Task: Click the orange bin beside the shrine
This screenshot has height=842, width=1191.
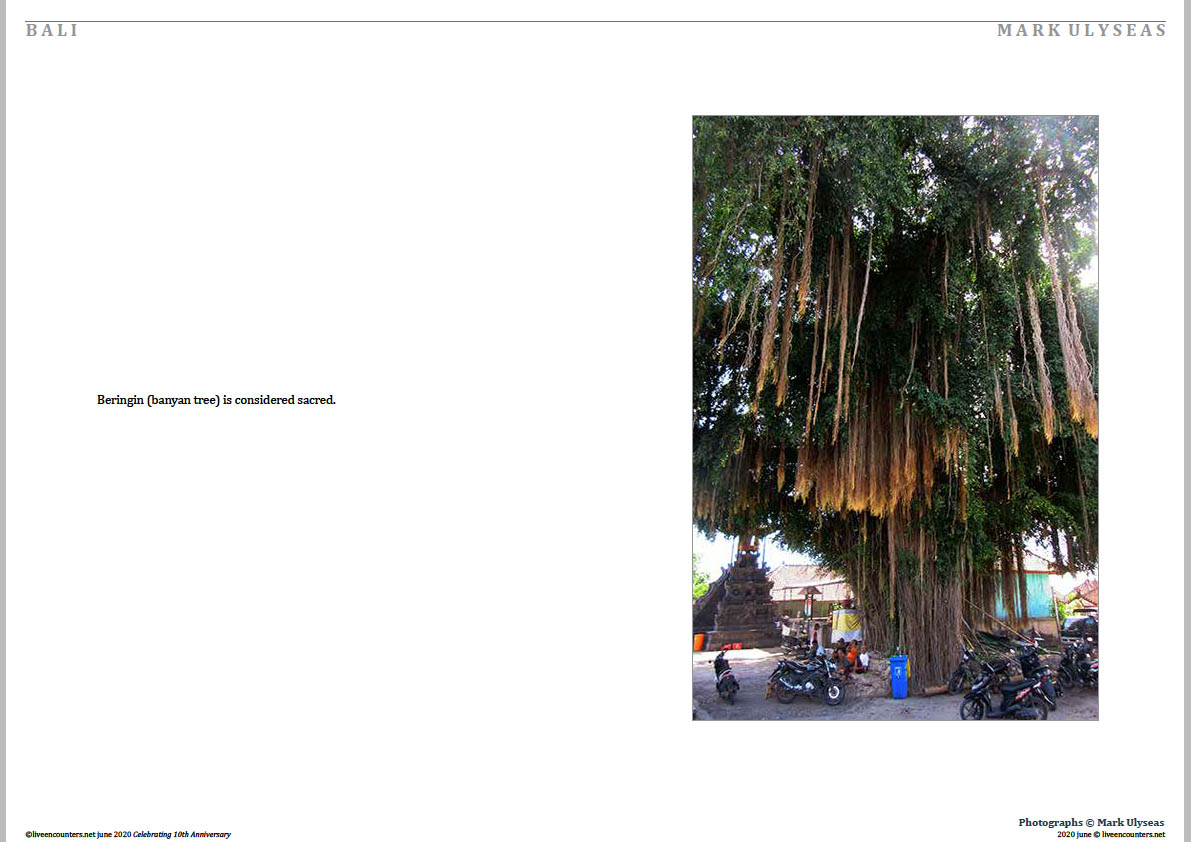Action: click(699, 642)
